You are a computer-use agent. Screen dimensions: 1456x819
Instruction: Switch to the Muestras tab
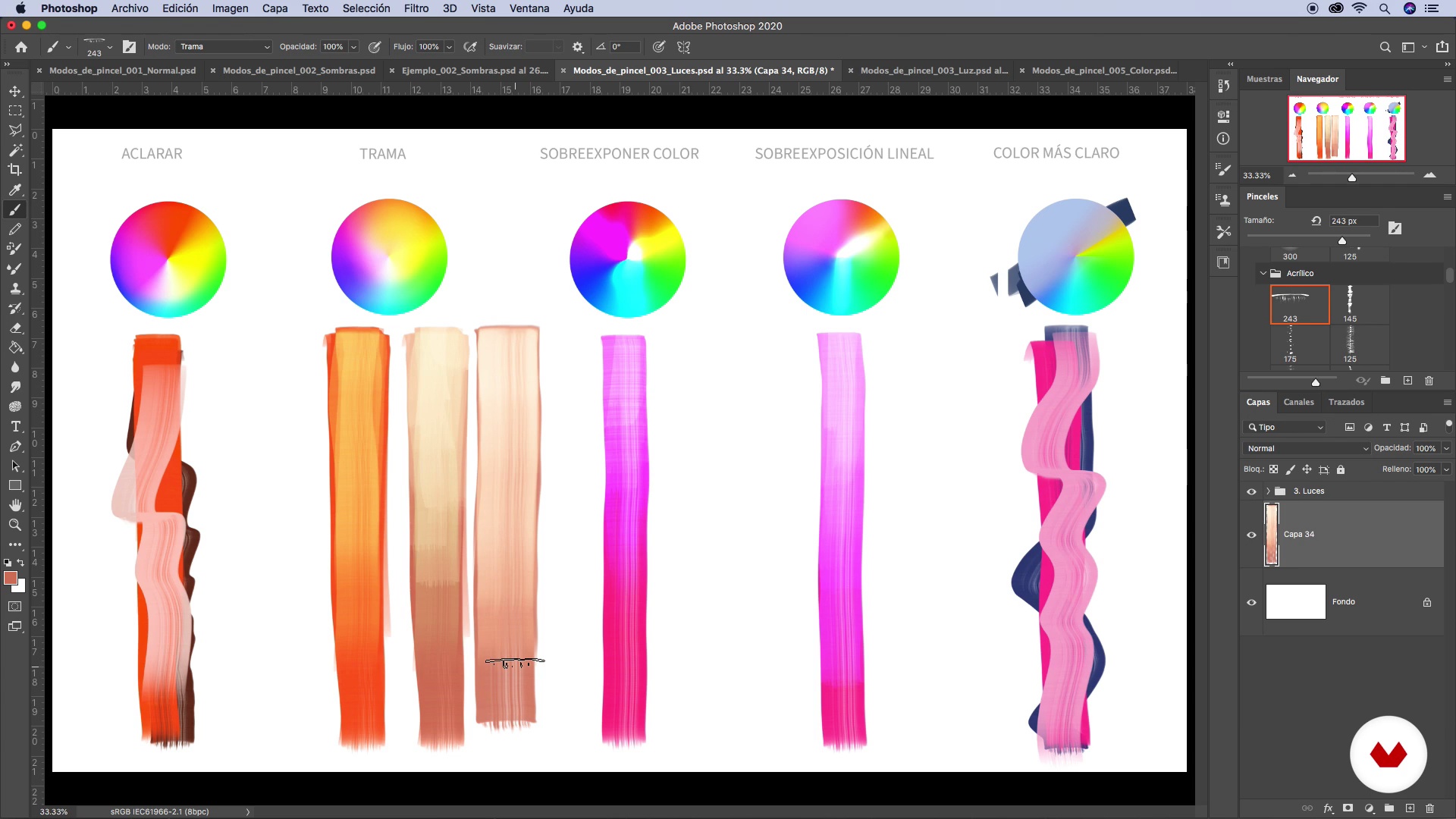[x=1264, y=79]
